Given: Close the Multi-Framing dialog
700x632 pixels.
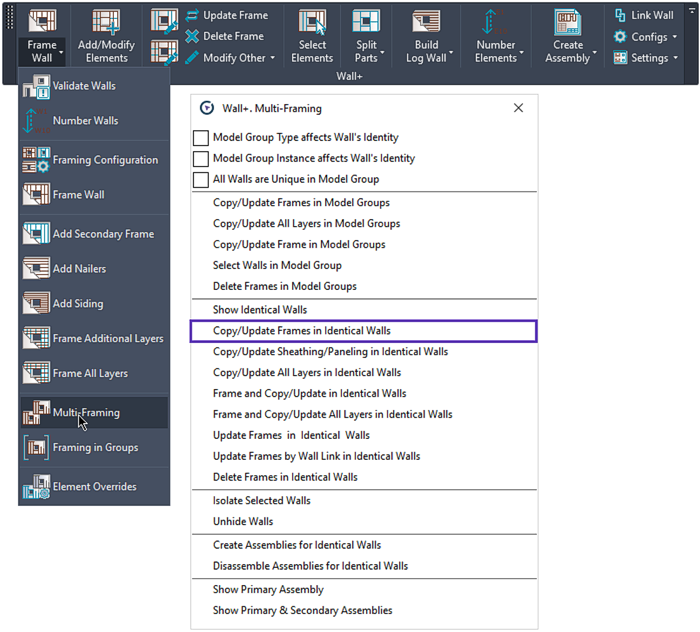Looking at the screenshot, I should (518, 108).
